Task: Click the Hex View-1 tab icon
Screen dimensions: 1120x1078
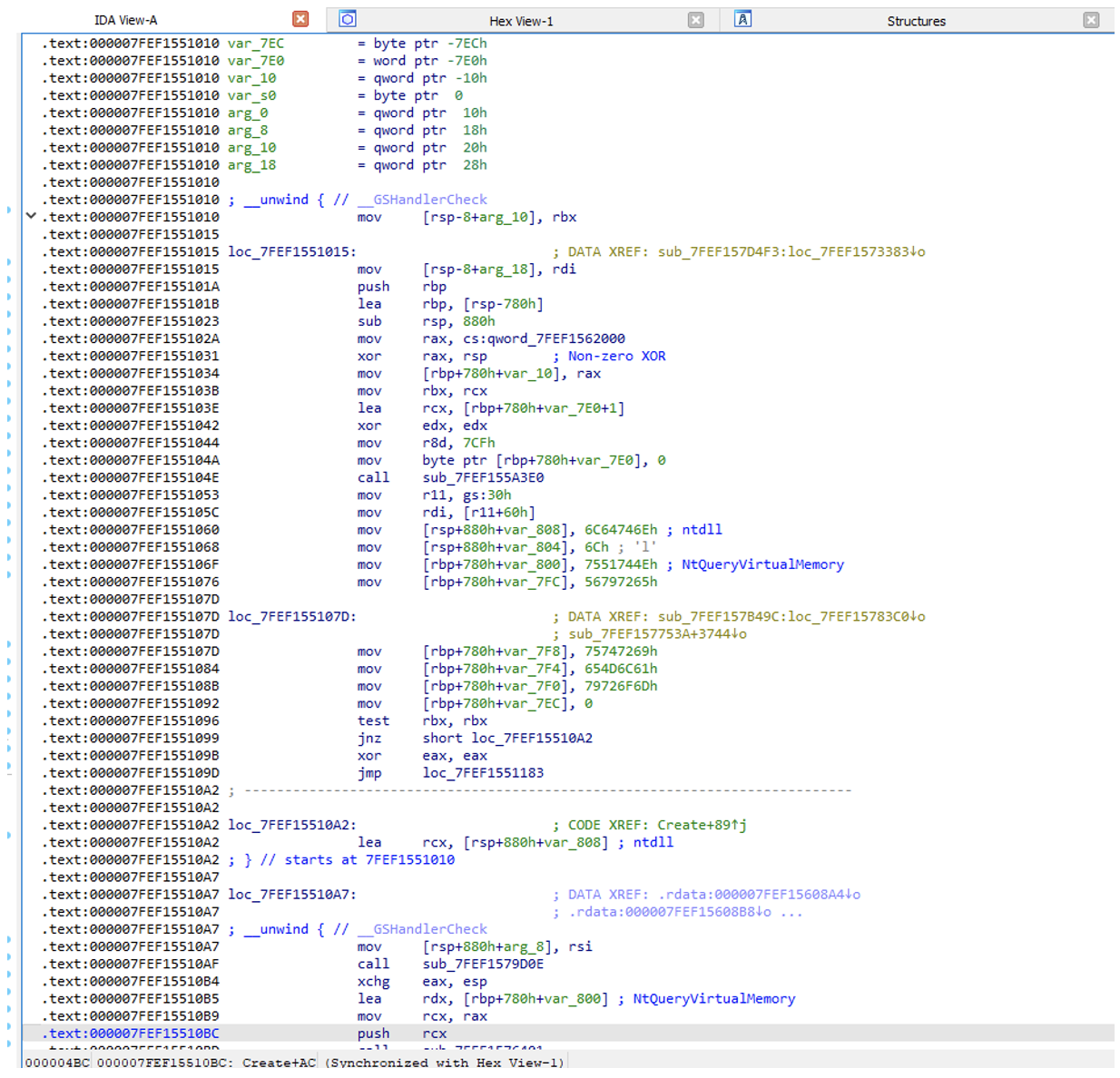Action: click(348, 19)
